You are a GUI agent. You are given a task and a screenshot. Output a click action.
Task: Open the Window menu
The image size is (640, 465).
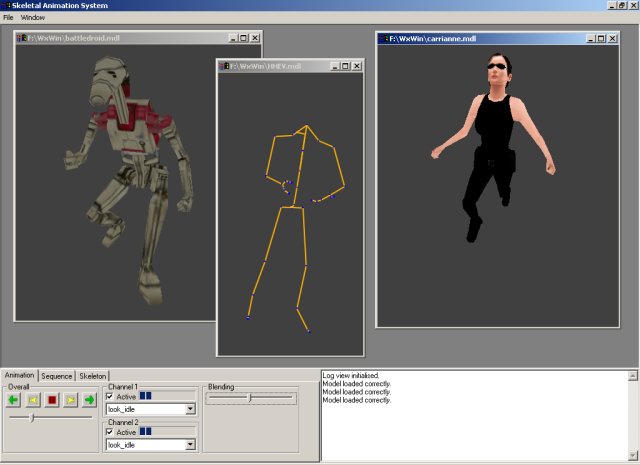(x=33, y=18)
